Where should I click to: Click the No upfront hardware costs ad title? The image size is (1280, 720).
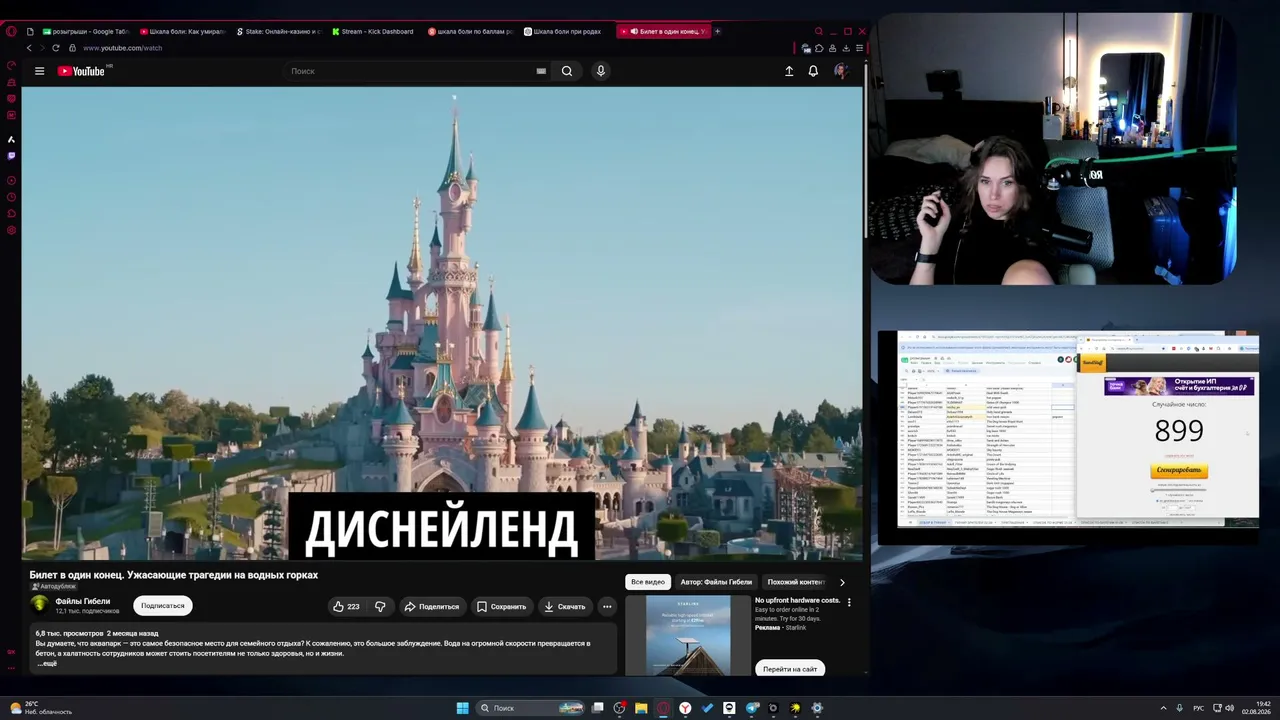(x=797, y=600)
